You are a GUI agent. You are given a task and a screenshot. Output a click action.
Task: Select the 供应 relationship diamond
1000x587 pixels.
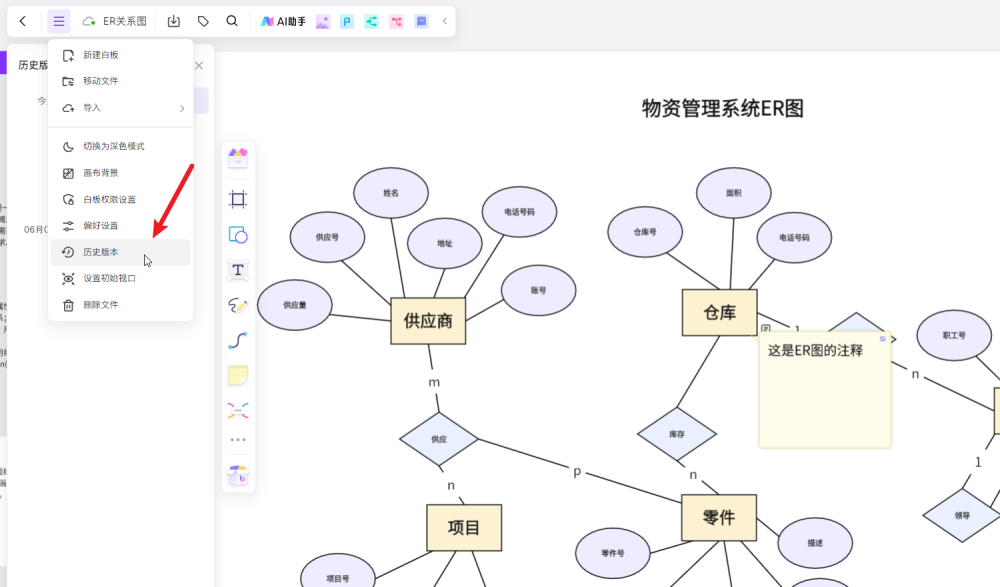click(x=439, y=439)
